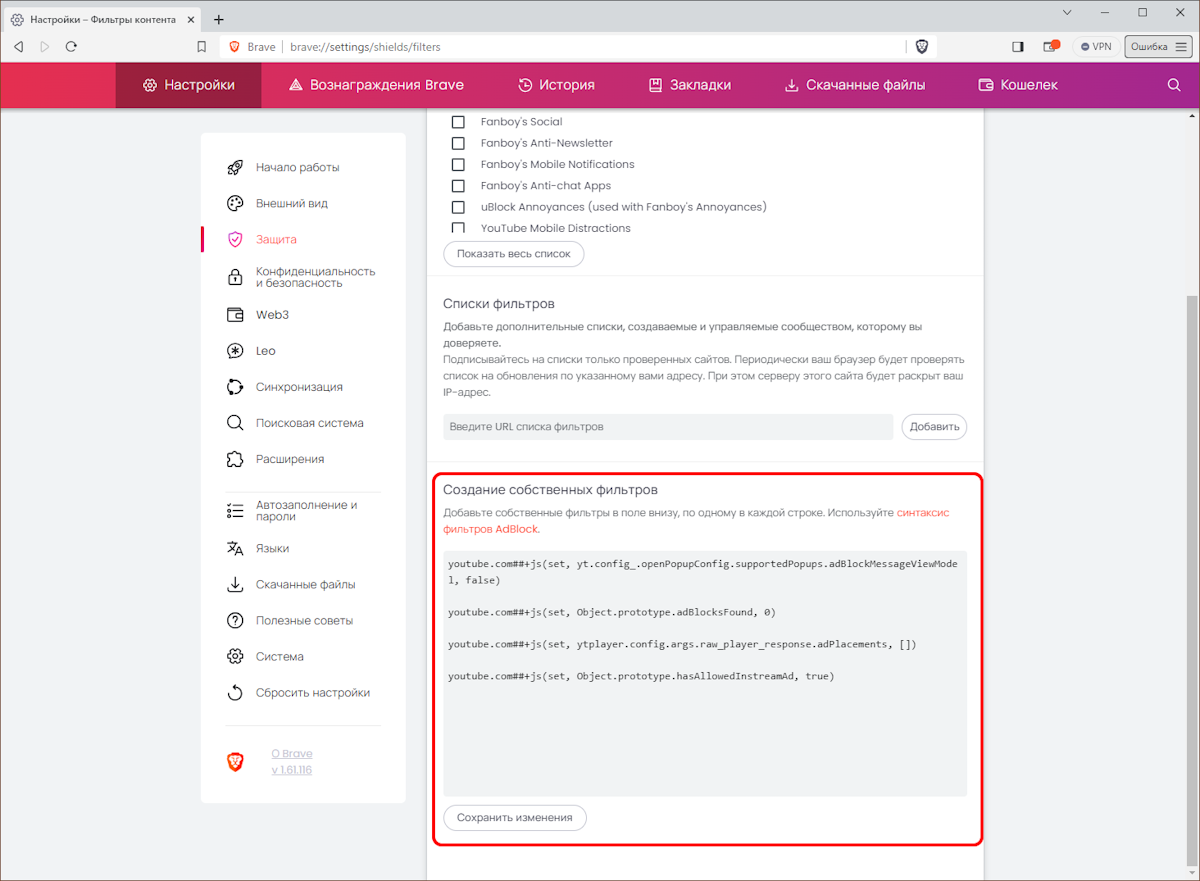Open tab search dropdown arrow
This screenshot has height=881, width=1200.
(1067, 13)
